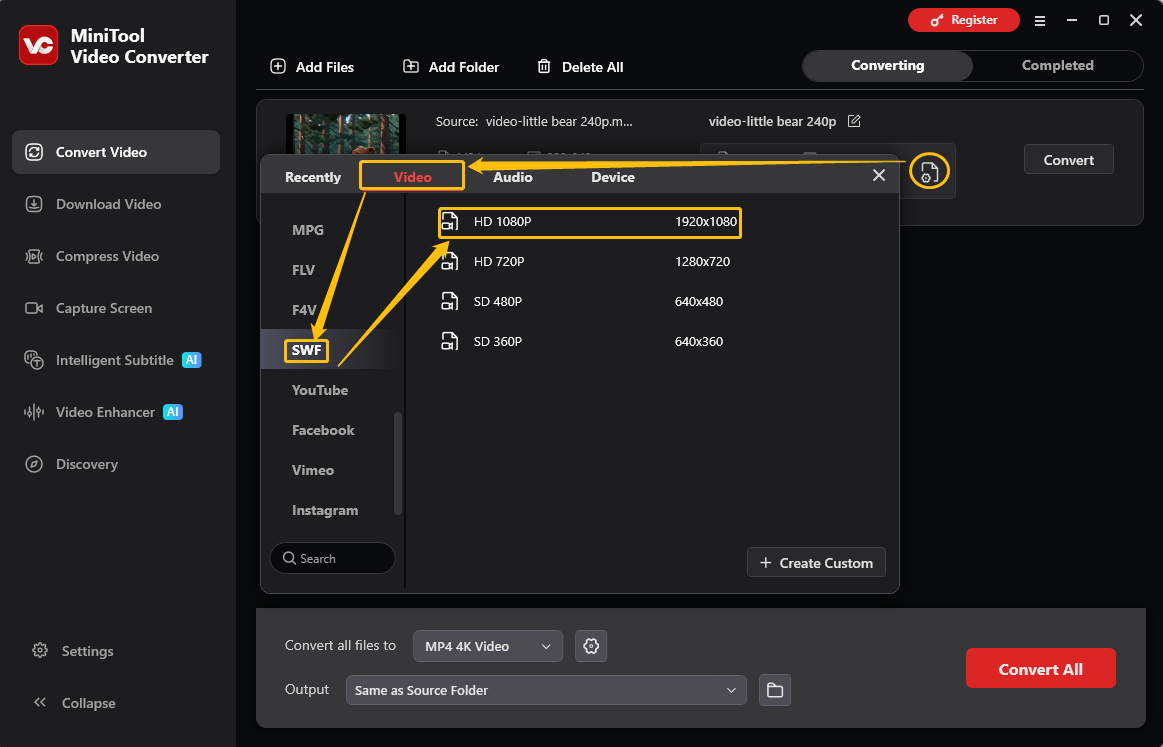Screen dimensions: 1163x747
Task: Switch to the Audio tab
Action: 513,177
